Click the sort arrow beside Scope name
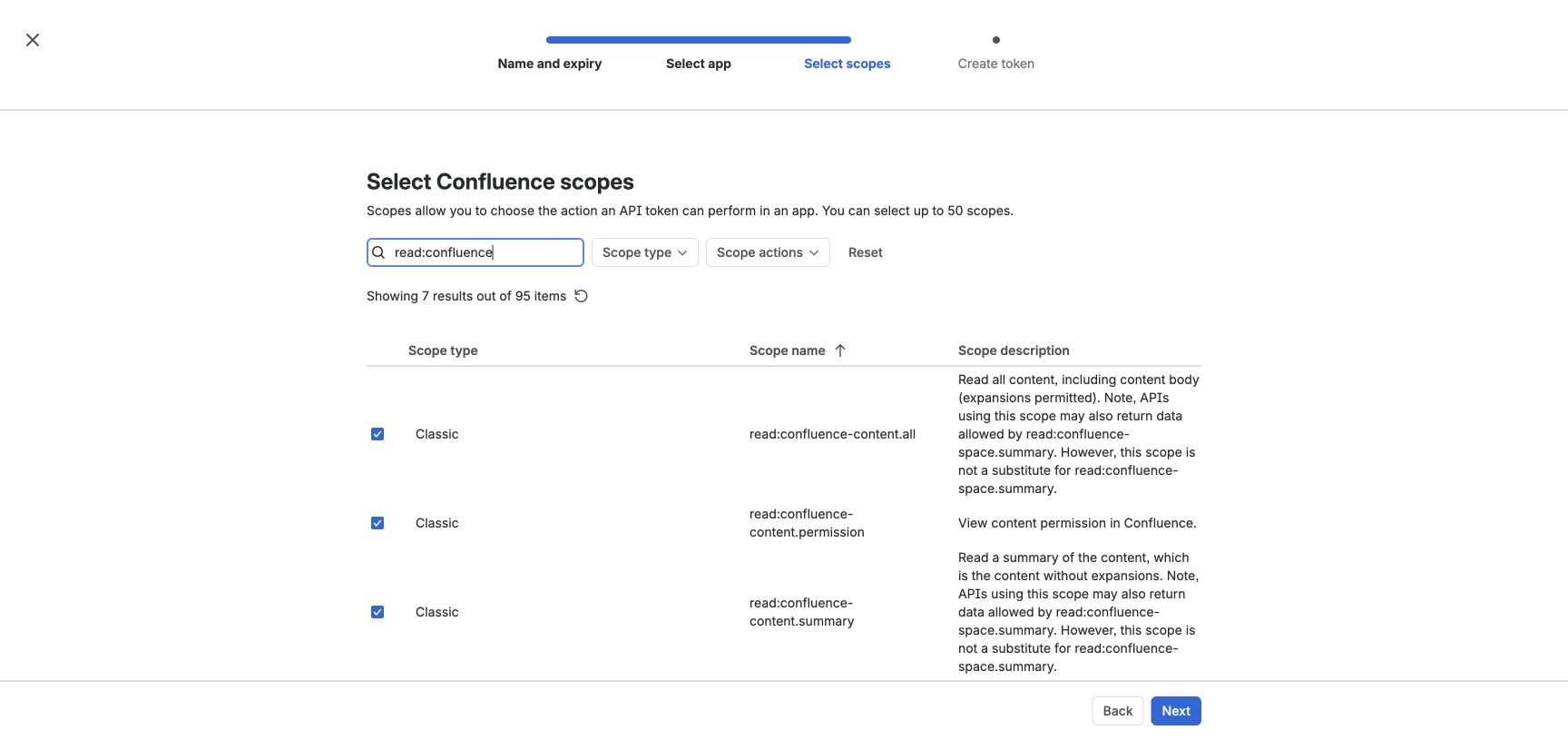1568x740 pixels. coord(840,350)
